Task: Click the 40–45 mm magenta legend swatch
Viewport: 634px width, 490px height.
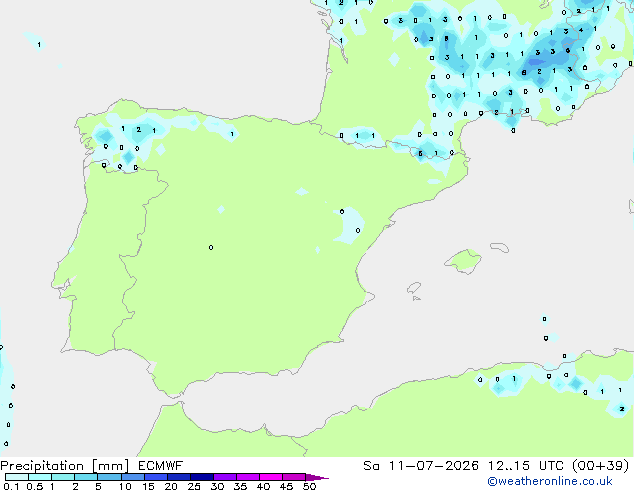Action: point(271,477)
